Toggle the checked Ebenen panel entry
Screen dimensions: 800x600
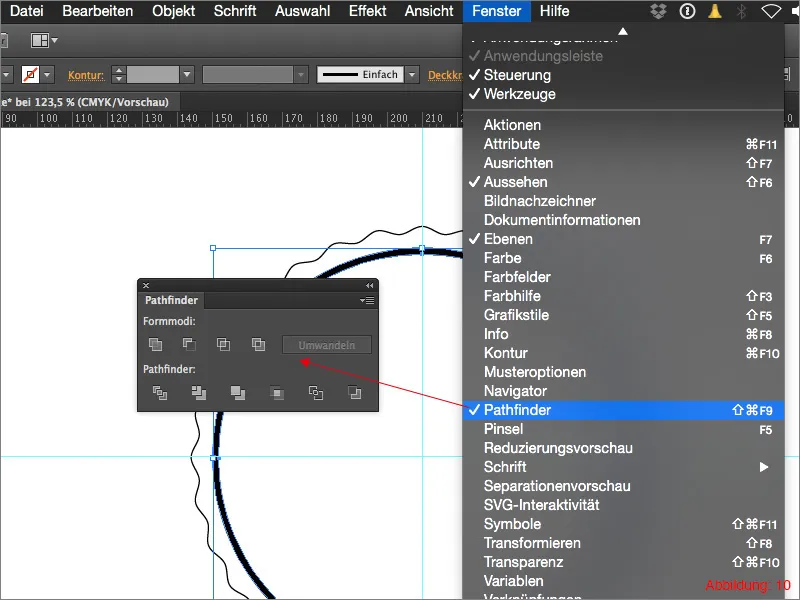(623, 239)
